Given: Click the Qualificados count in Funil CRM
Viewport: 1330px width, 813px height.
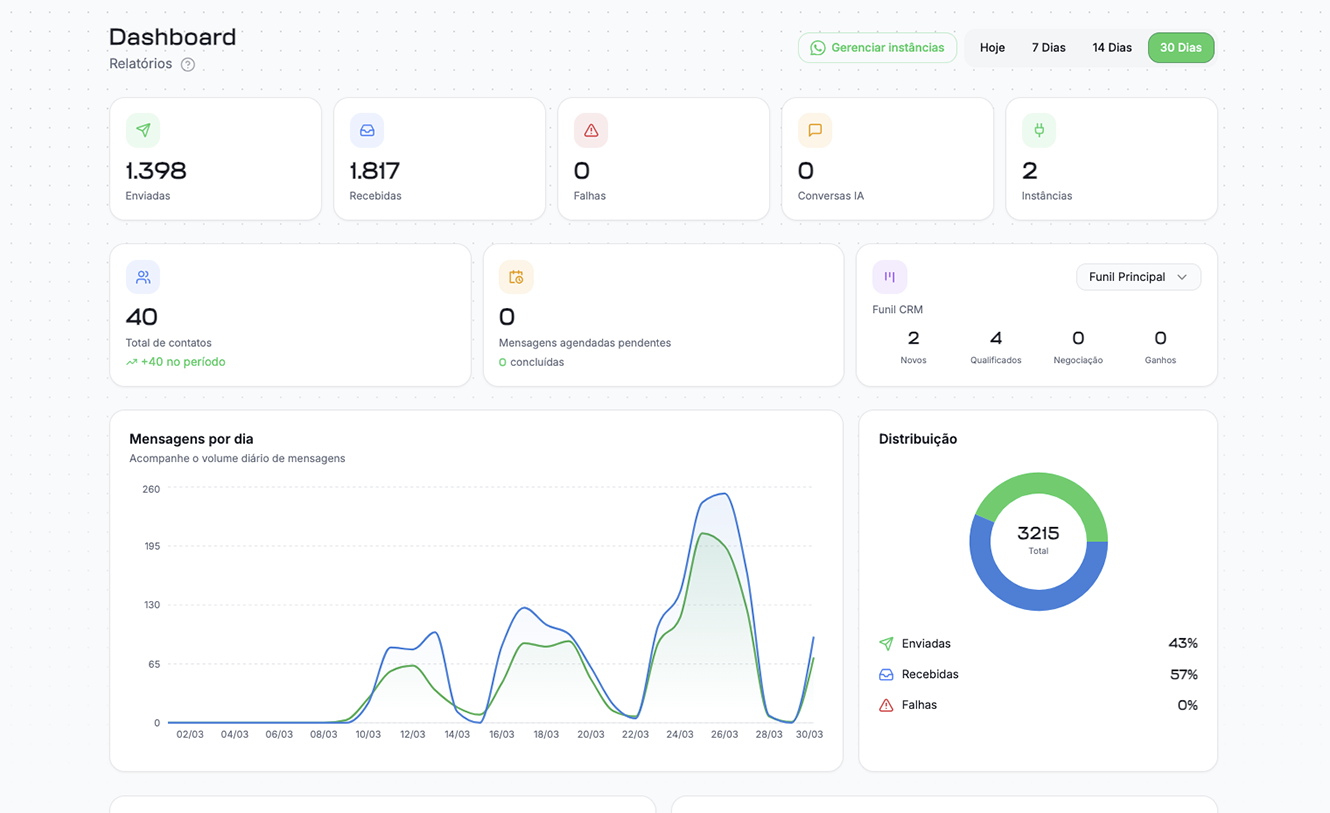Looking at the screenshot, I should coord(996,338).
